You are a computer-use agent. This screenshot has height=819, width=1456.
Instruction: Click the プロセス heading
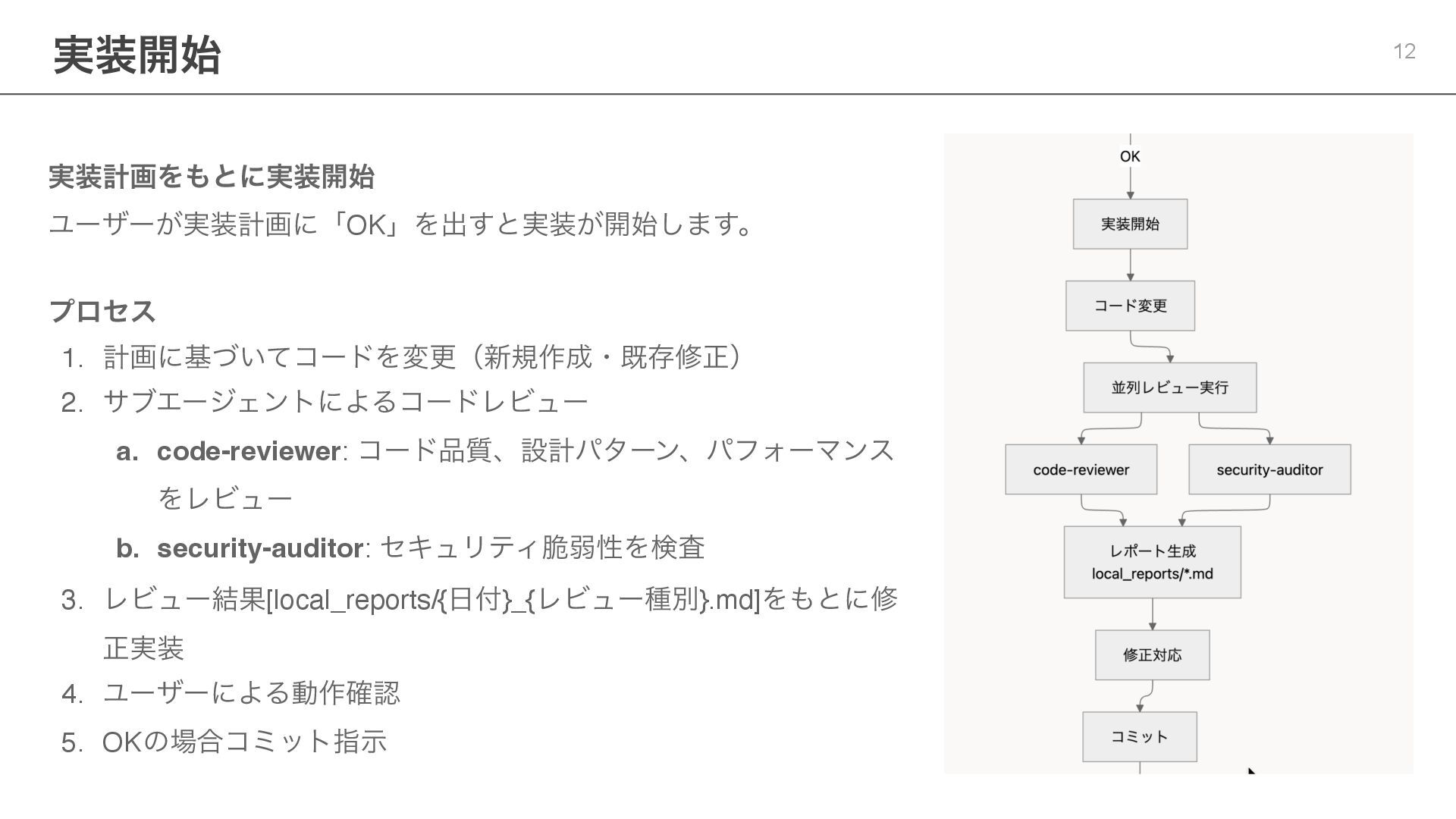click(x=102, y=310)
